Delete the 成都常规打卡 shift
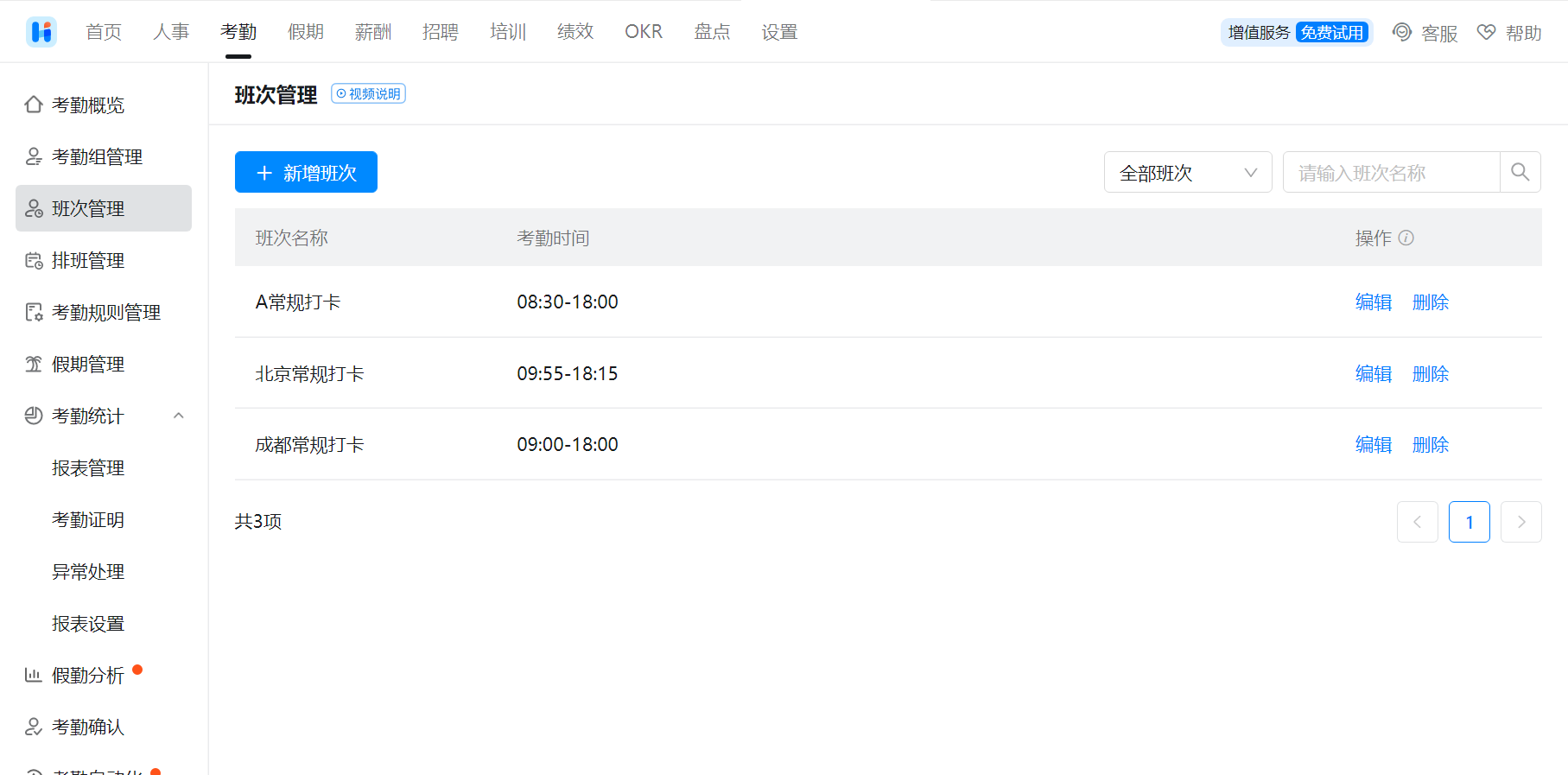This screenshot has width=1568, height=775. tap(1431, 444)
